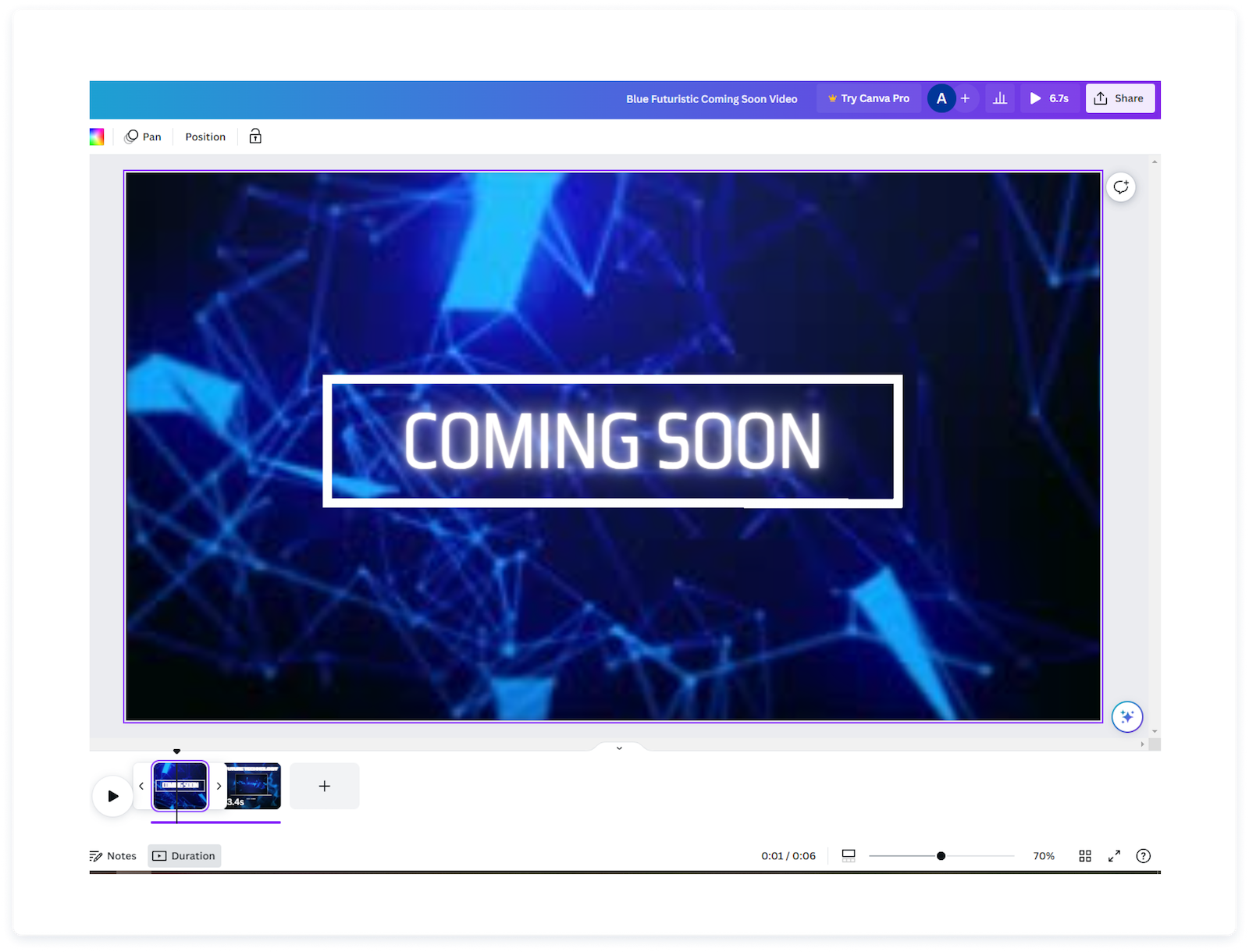
Task: Click the Share button
Action: tap(1120, 98)
